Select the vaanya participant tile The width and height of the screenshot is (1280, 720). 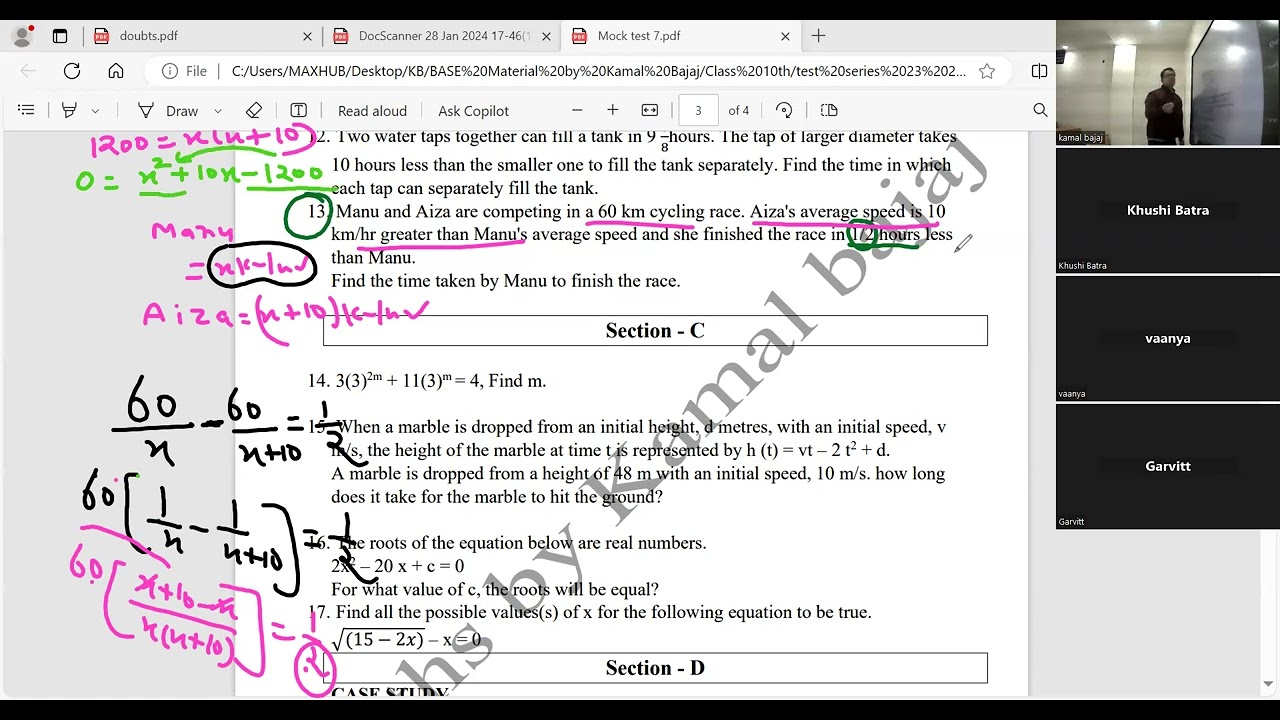1168,338
